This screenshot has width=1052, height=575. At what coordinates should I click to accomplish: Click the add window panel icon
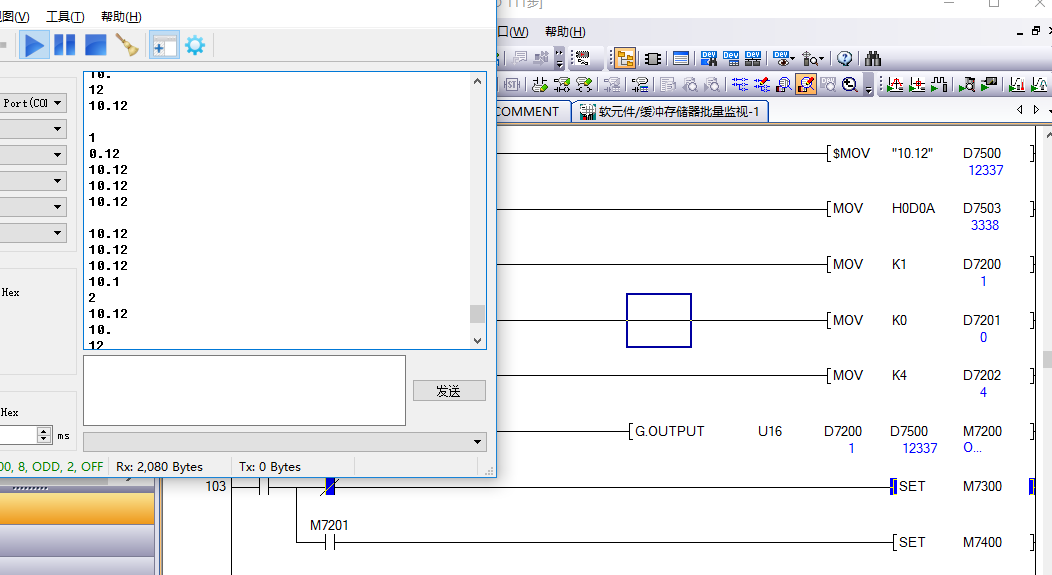coord(164,45)
